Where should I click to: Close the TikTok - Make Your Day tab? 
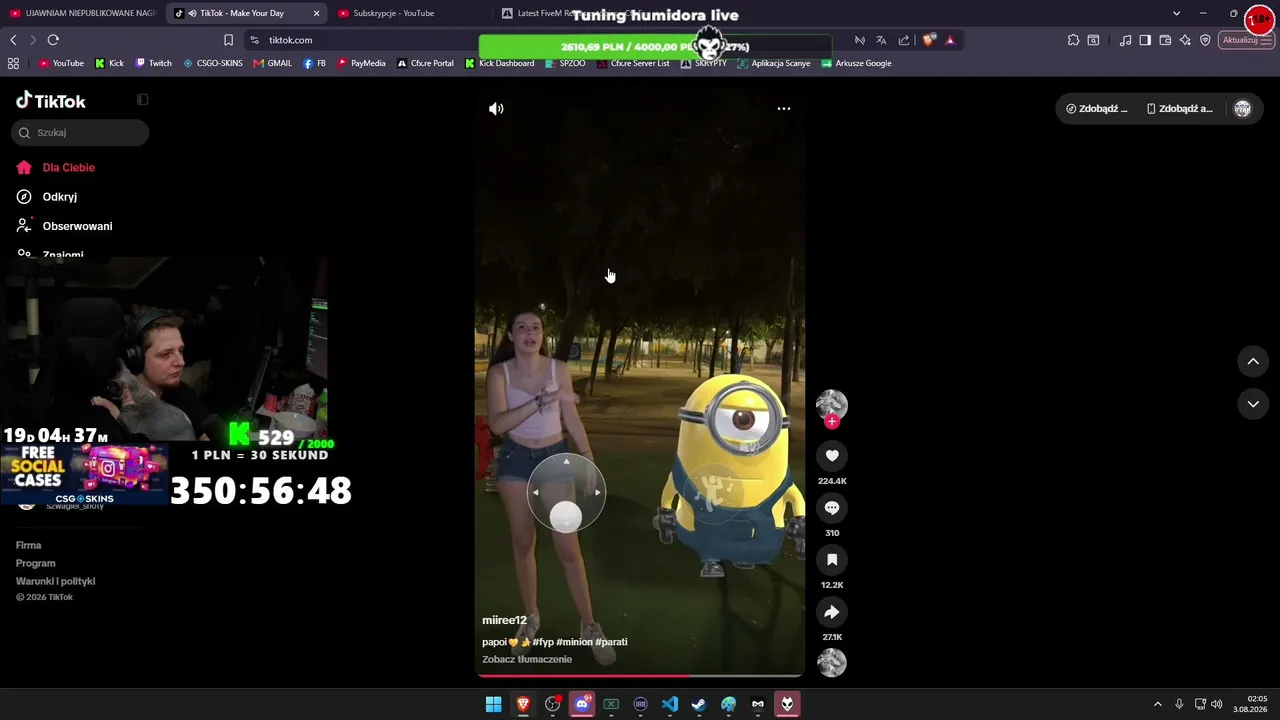point(317,13)
